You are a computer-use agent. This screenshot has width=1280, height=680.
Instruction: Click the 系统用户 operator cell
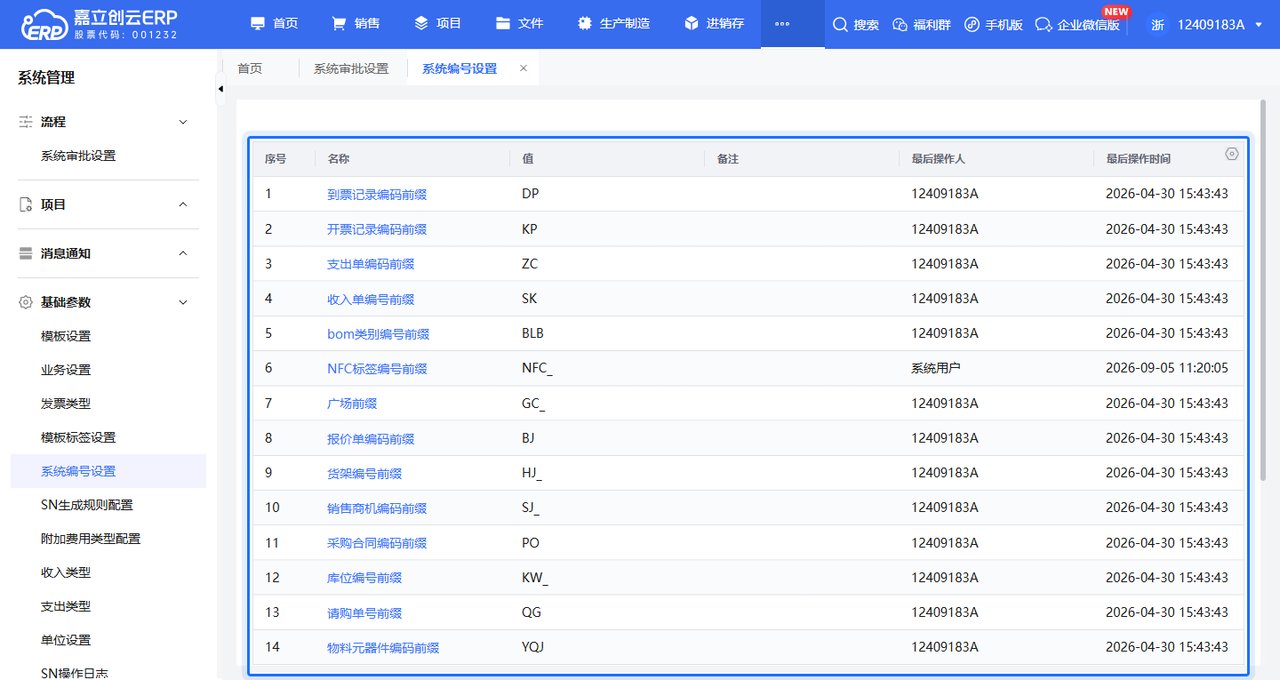point(936,368)
